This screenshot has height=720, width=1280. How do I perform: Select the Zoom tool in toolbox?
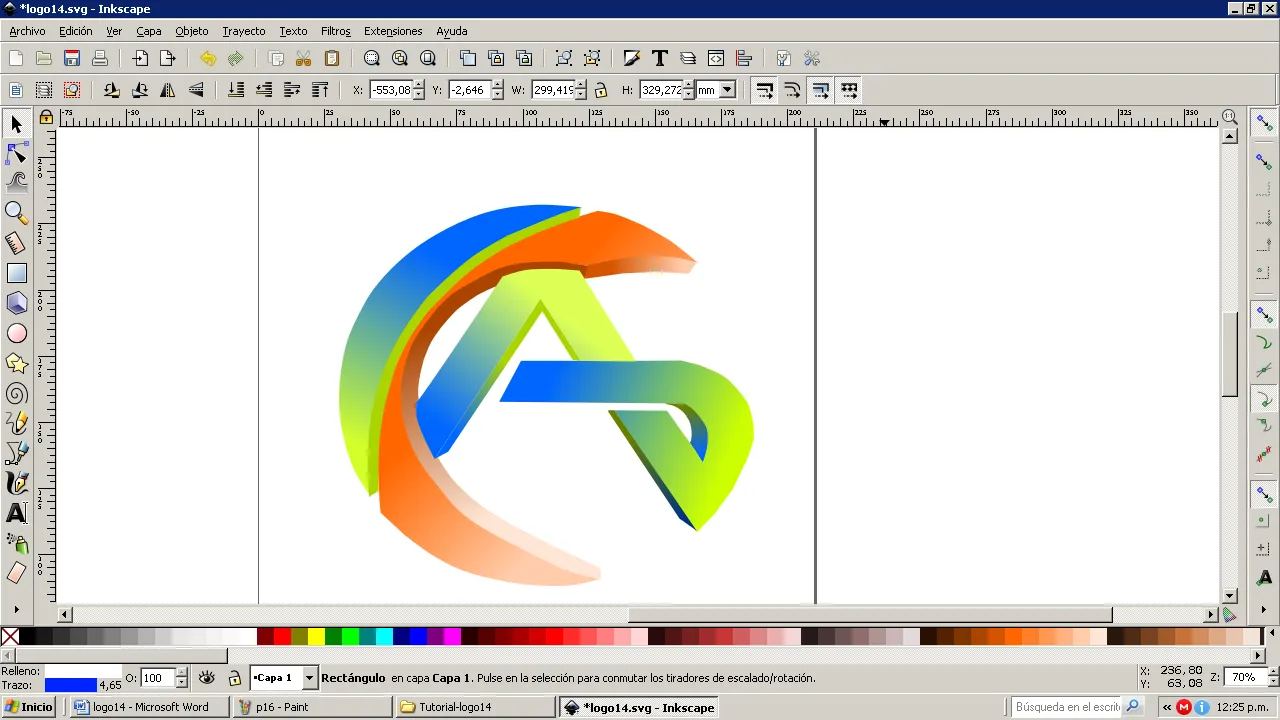pos(17,213)
